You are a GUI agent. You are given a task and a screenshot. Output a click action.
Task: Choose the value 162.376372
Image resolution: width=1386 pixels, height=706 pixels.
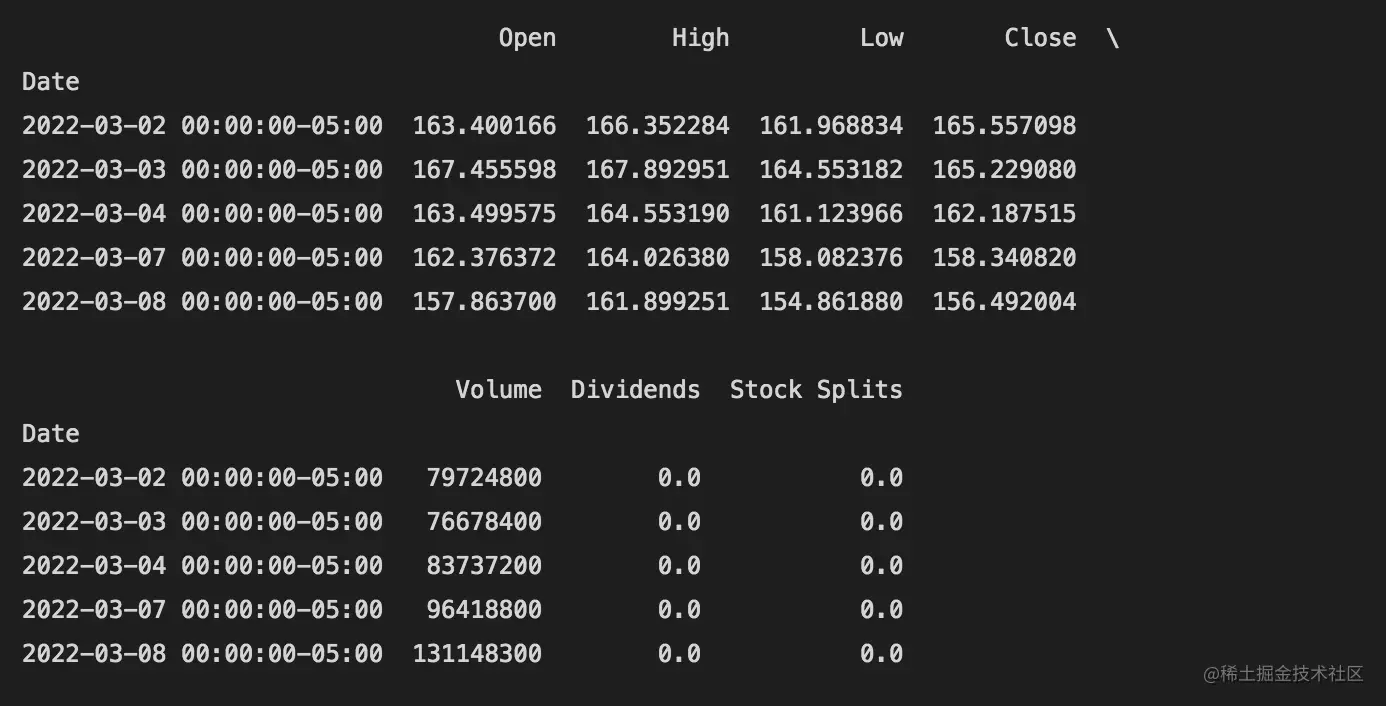(484, 258)
